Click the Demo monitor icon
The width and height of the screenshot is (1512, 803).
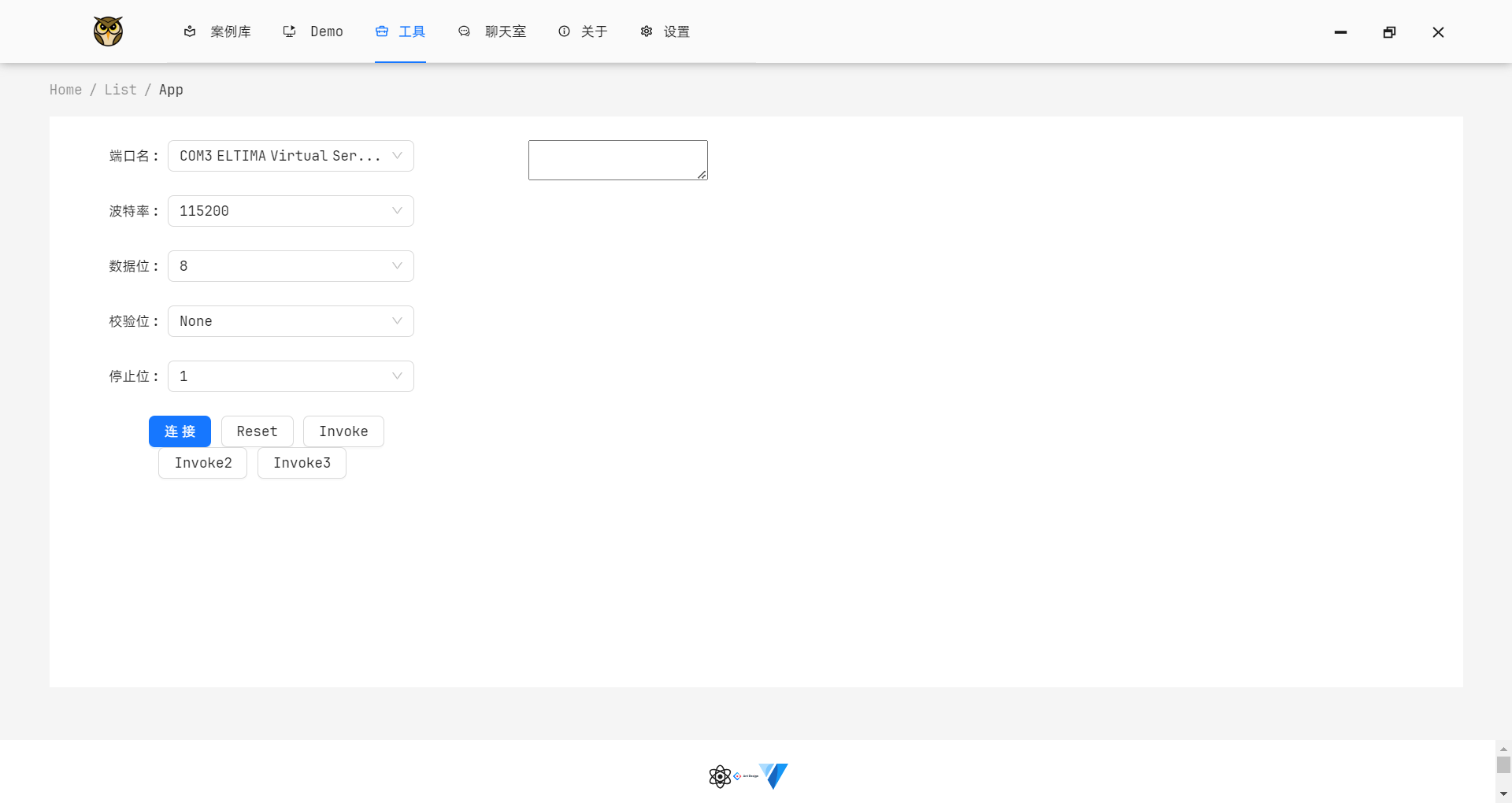289,31
